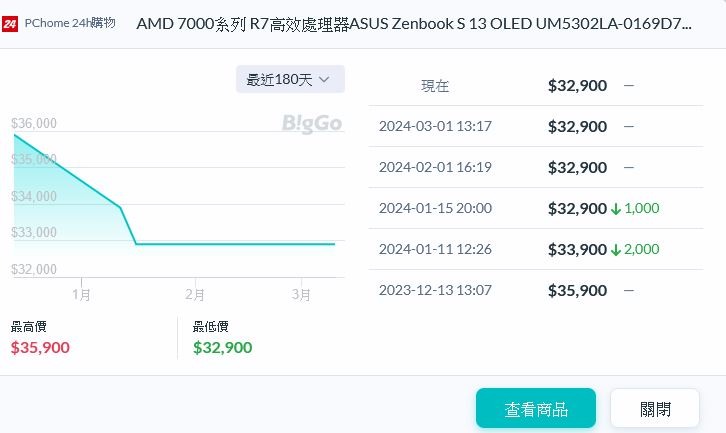Select the 2024-02-01 16:19 price record
This screenshot has height=433, width=726.
(x=536, y=167)
